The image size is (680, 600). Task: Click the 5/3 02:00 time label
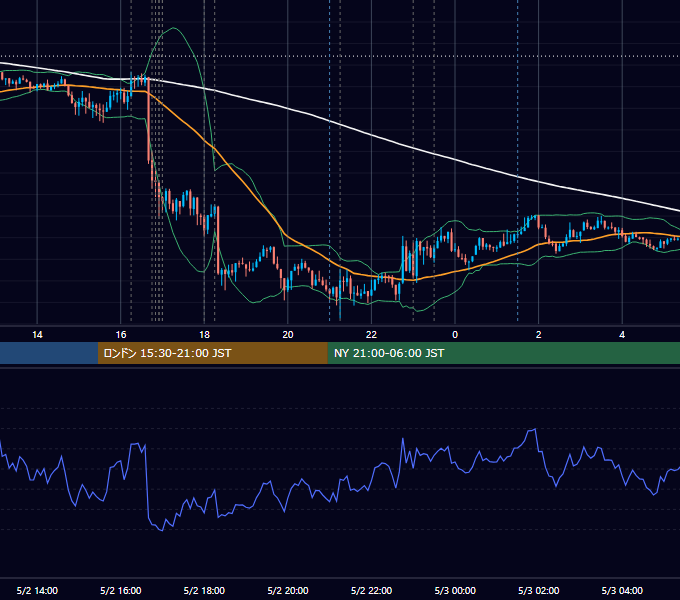point(539,590)
